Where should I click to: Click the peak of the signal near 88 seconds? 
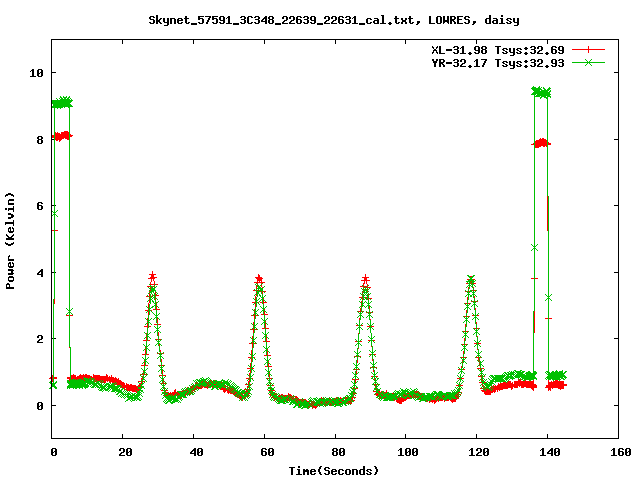365,280
